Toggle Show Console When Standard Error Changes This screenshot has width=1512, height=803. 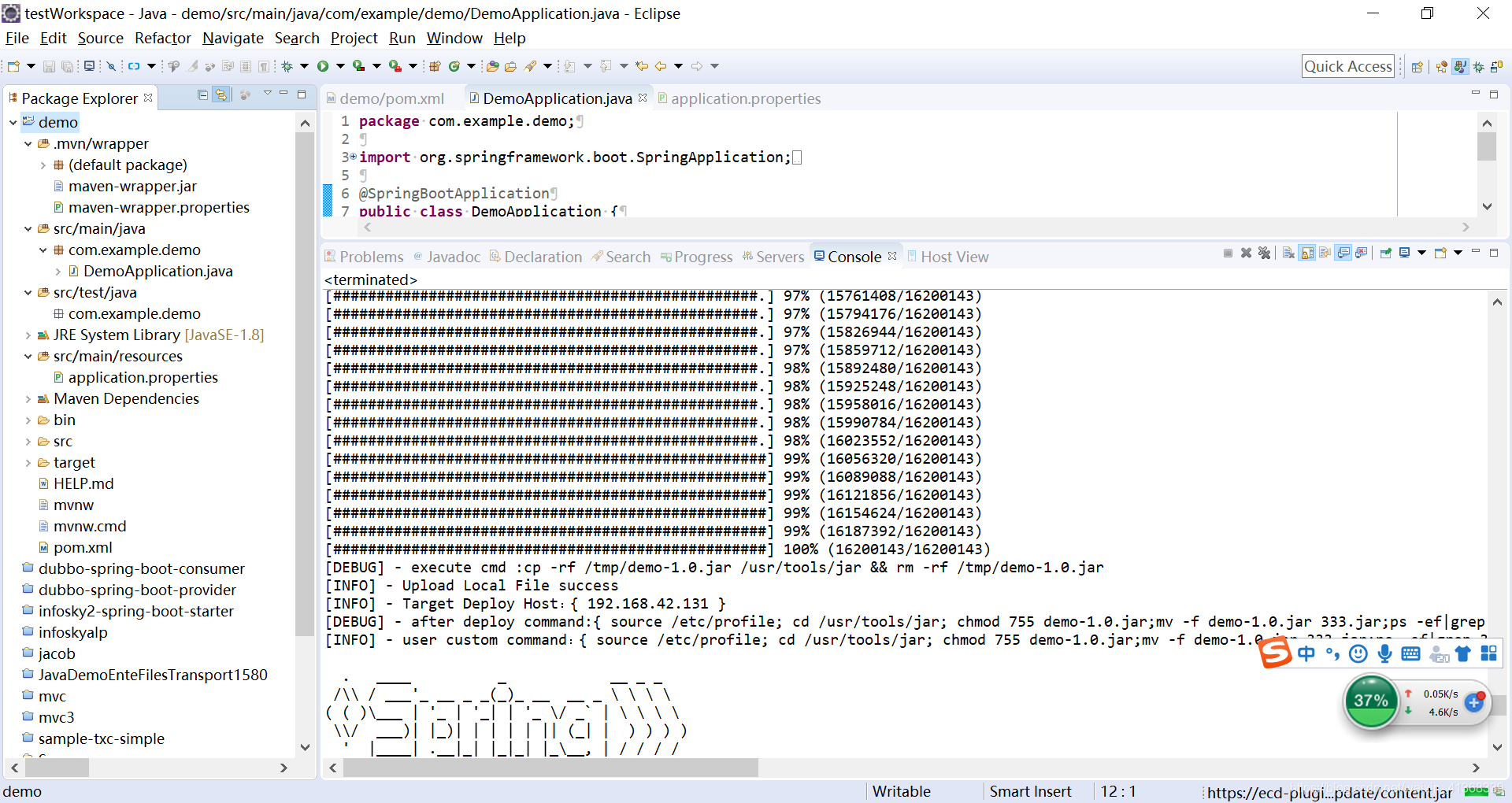click(x=1362, y=253)
